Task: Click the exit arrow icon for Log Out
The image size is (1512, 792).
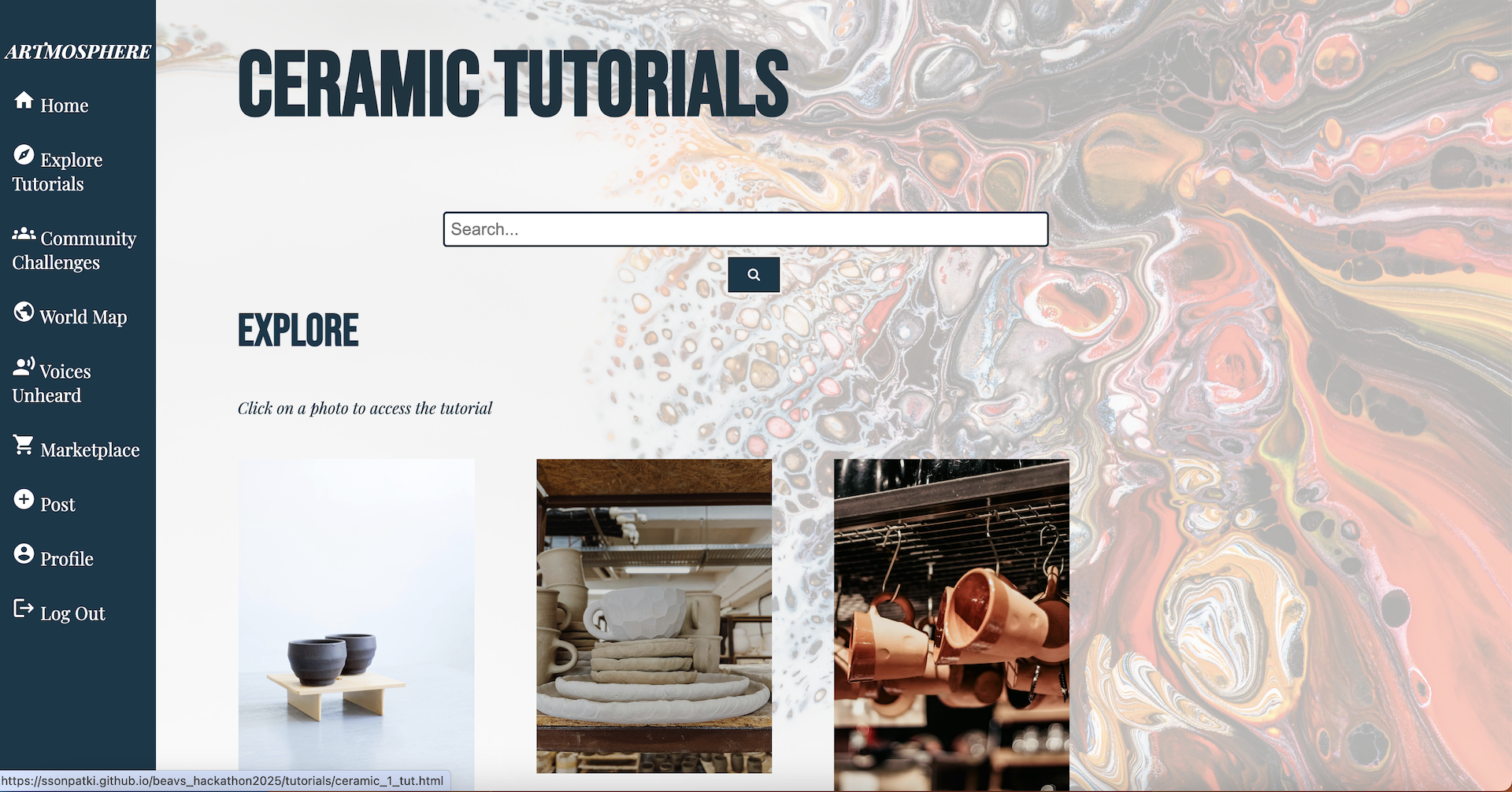Action: click(24, 608)
